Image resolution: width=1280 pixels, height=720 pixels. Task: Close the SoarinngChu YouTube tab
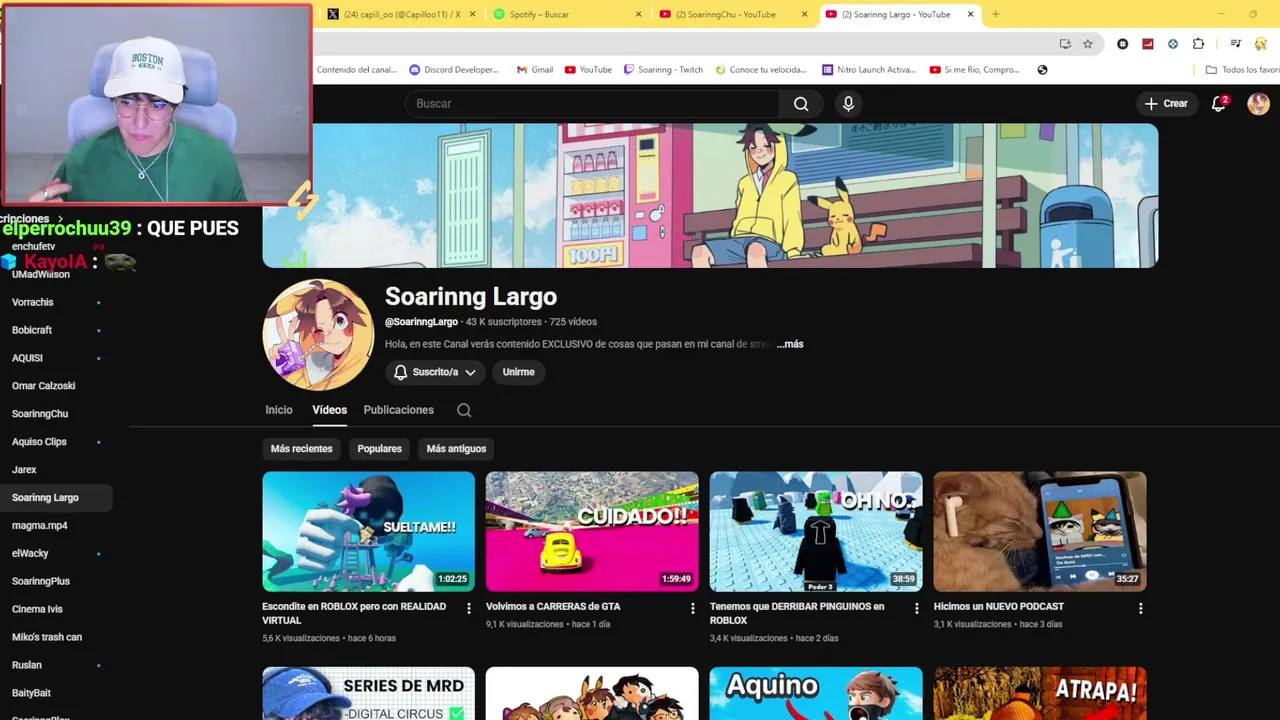tap(804, 14)
